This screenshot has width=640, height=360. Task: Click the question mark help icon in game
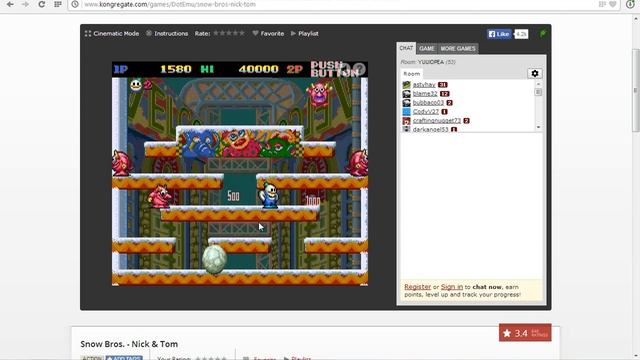tap(359, 68)
